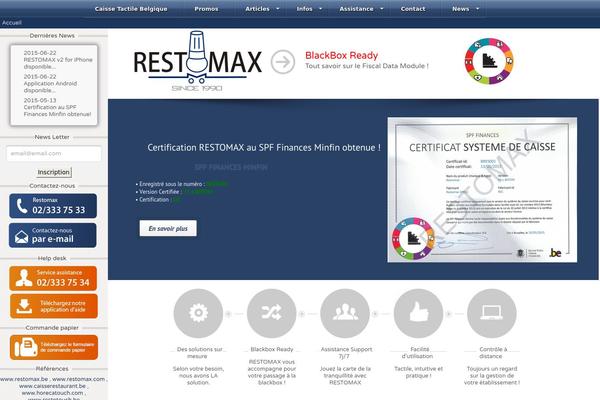This screenshot has height=400, width=600.
Task: Click the laptop icon for Contrôle à distance
Action: (x=492, y=313)
